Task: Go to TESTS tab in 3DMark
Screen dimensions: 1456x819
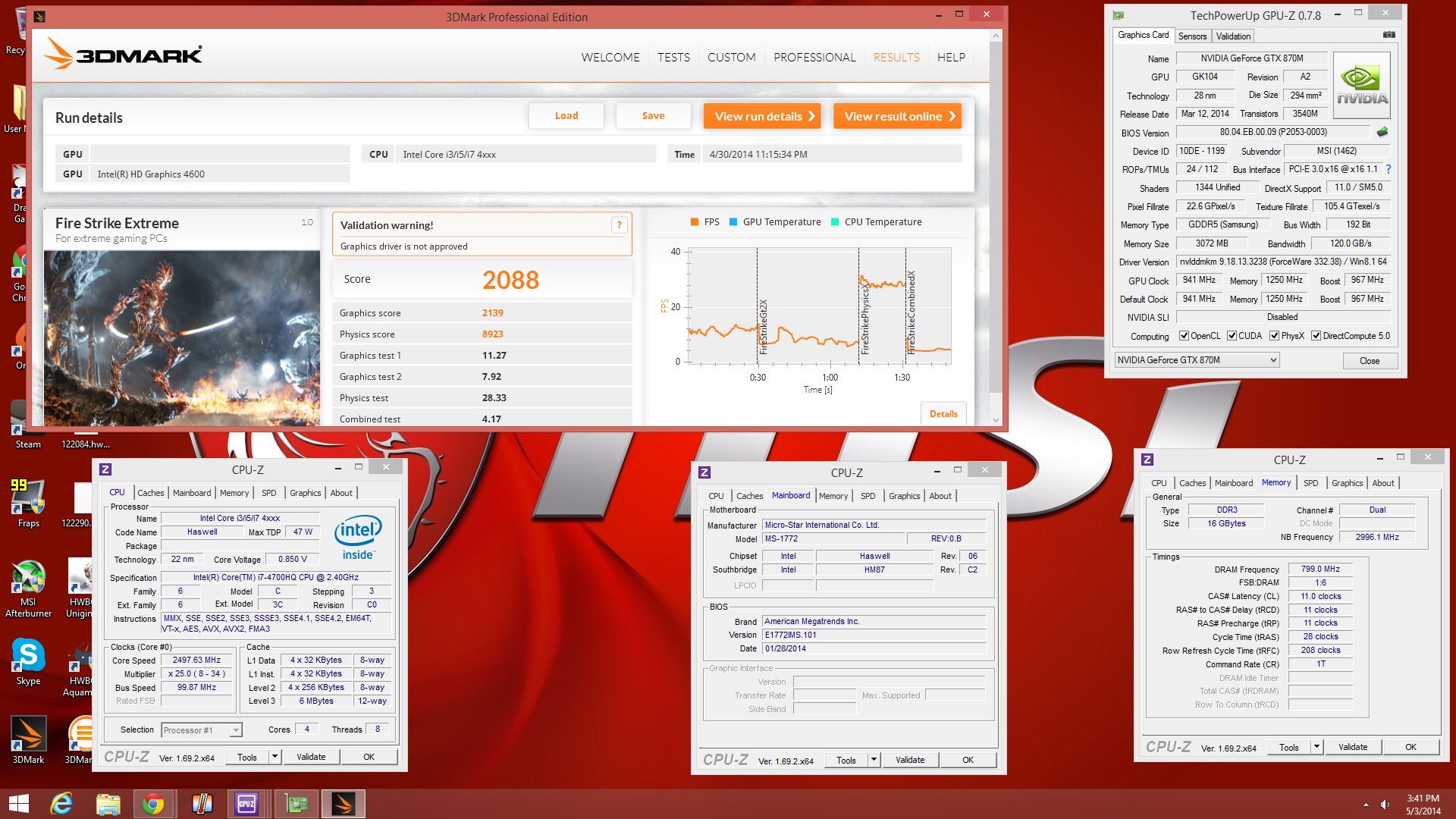Action: pos(673,58)
